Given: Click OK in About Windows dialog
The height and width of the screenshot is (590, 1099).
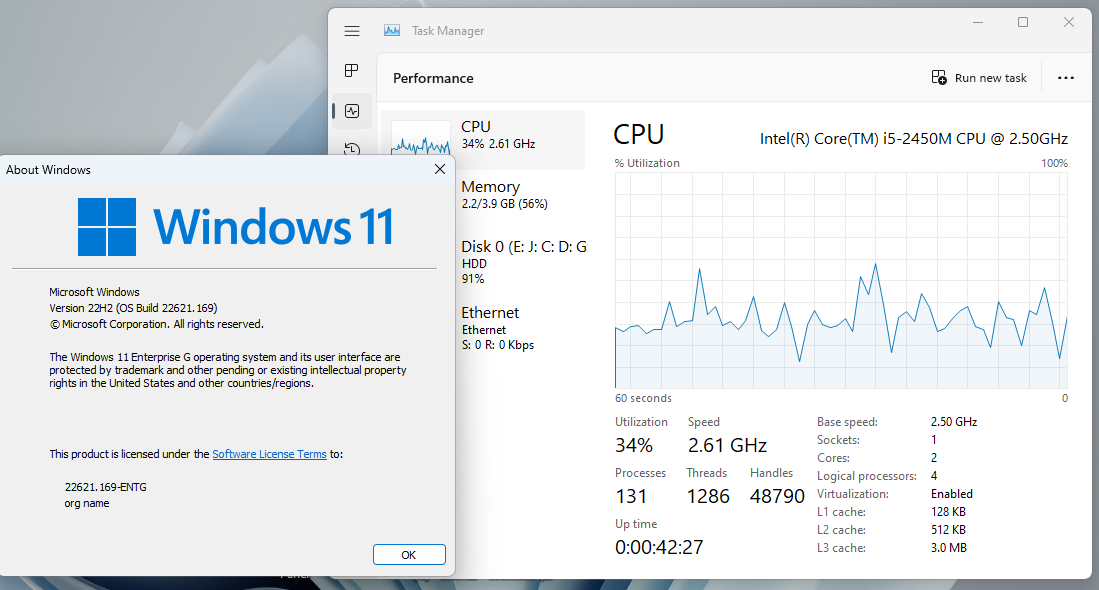Looking at the screenshot, I should (409, 554).
